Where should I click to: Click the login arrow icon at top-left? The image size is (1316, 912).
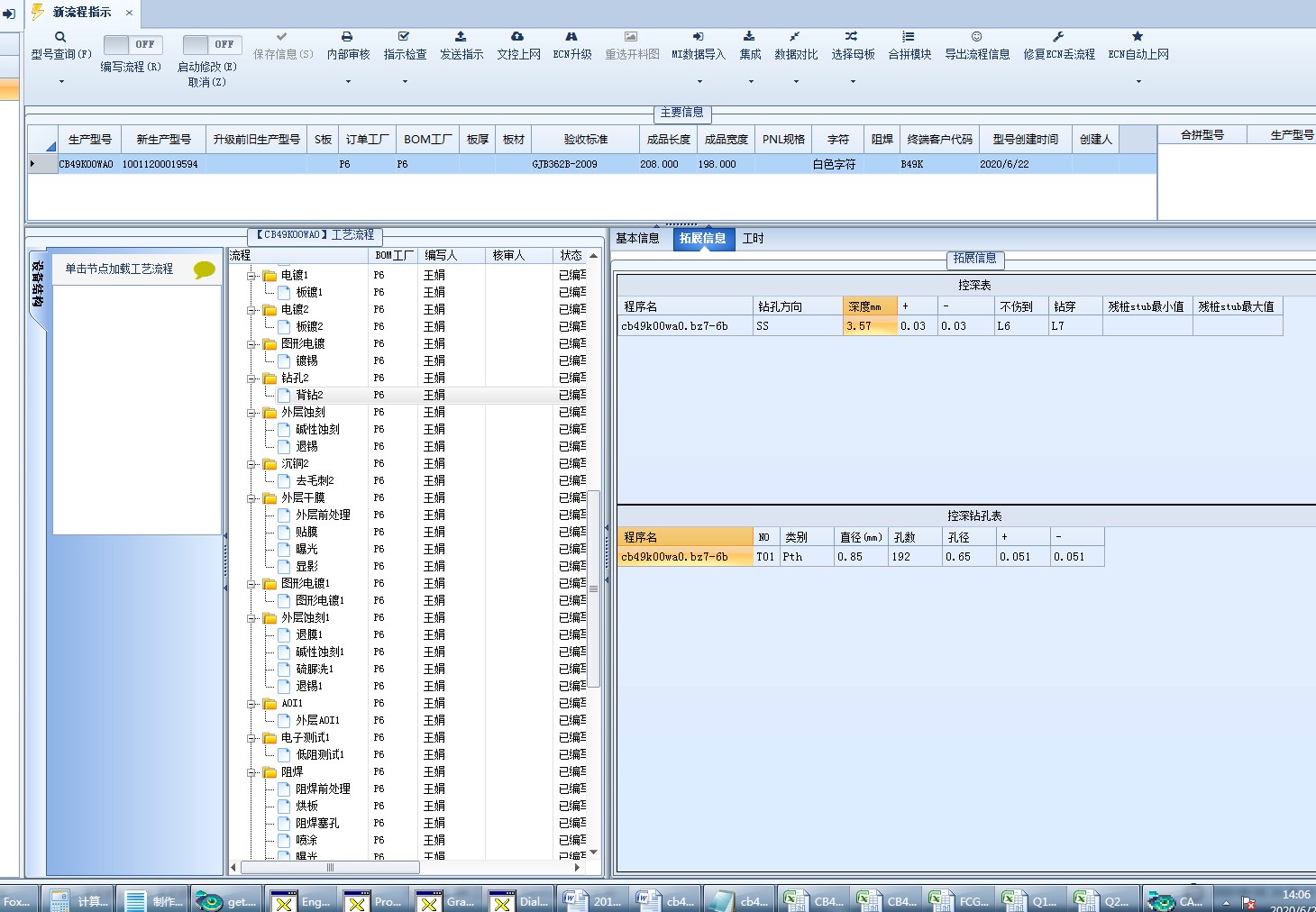(x=9, y=14)
